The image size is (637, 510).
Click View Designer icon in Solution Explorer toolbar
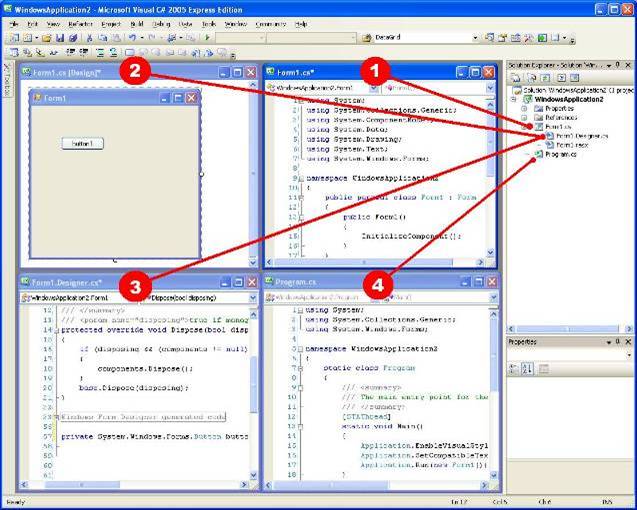[x=574, y=78]
